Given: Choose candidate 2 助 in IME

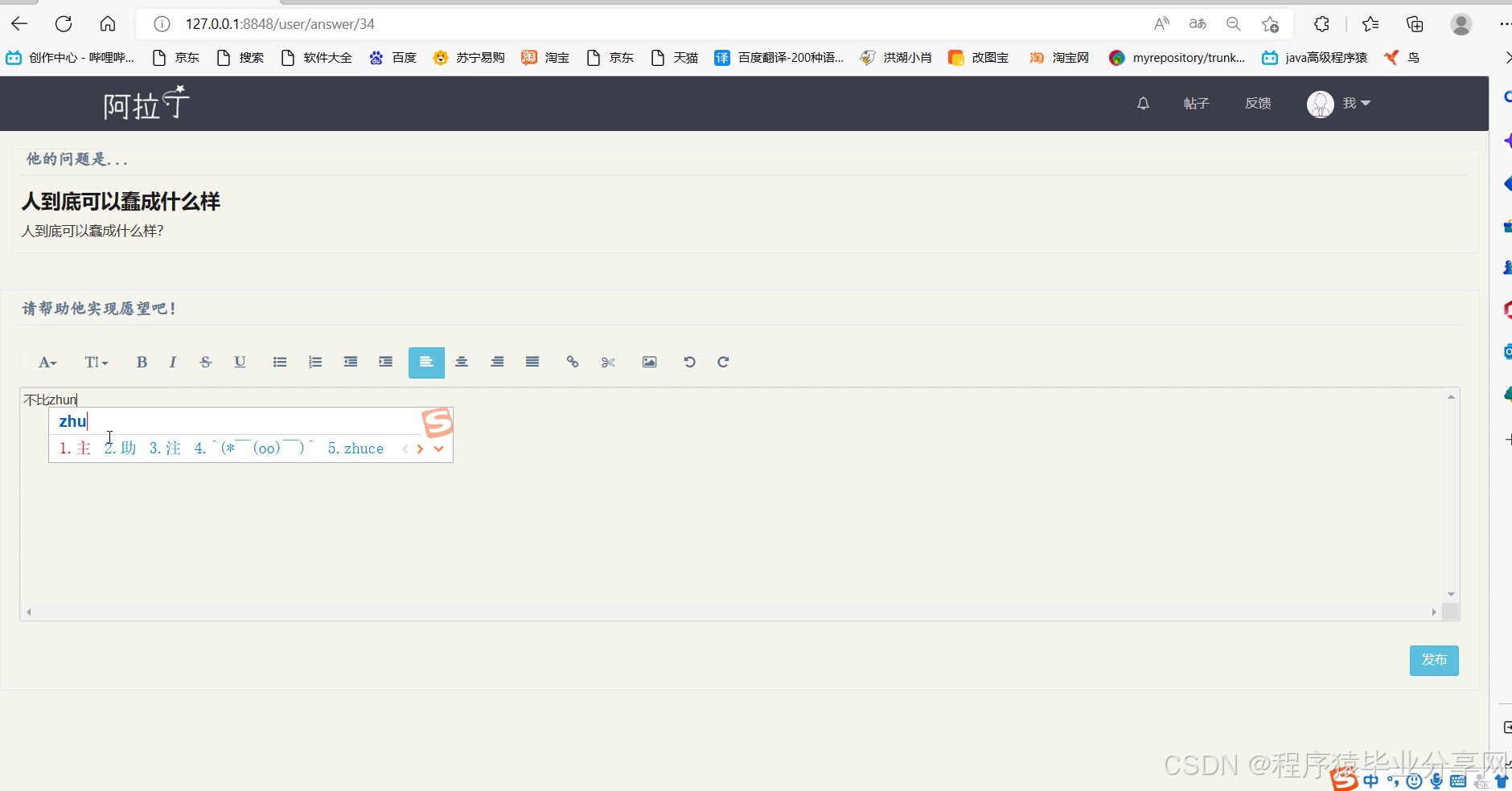Looking at the screenshot, I should [x=120, y=449].
